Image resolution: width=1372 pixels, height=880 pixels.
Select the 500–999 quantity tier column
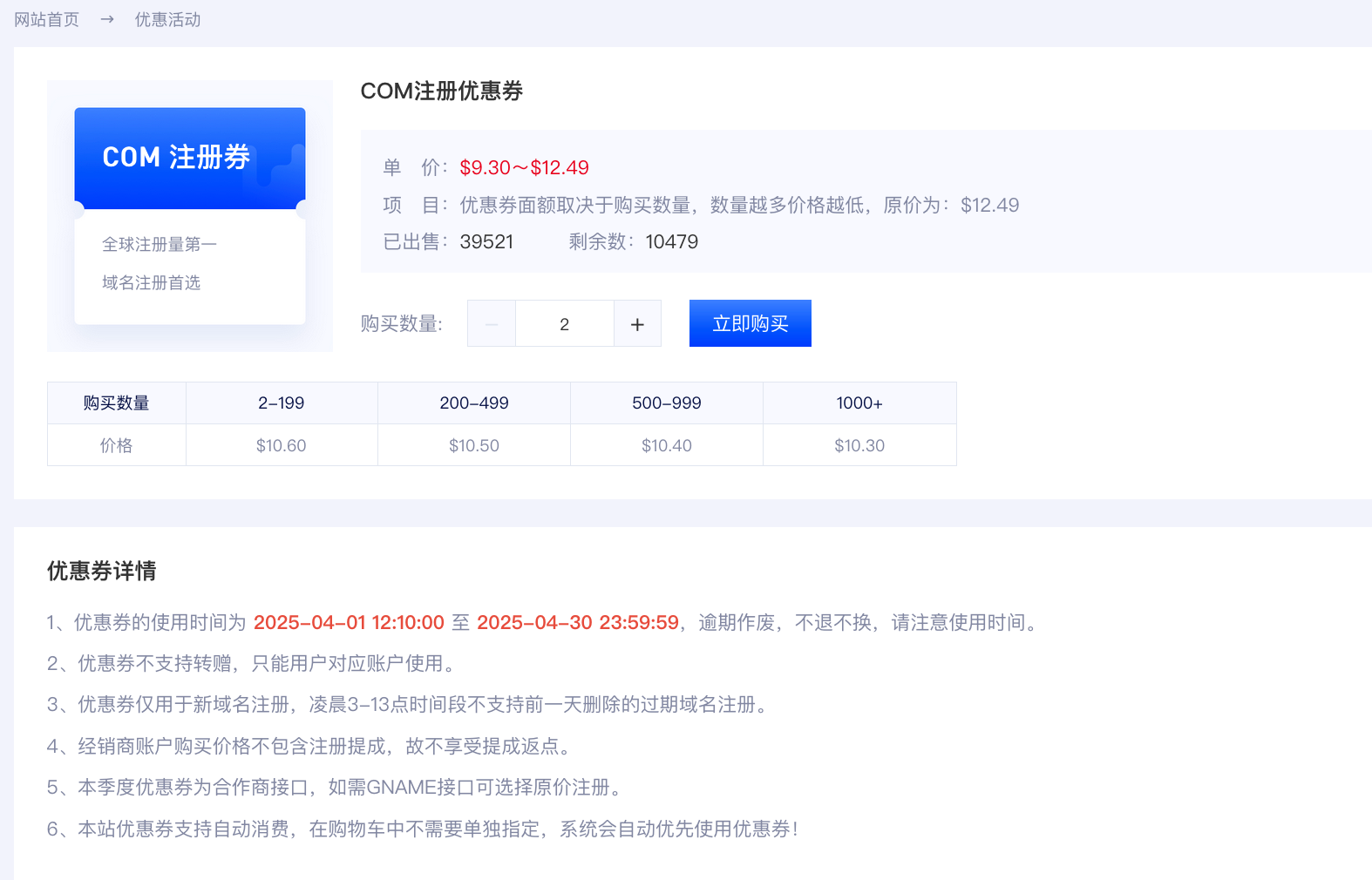pyautogui.click(x=667, y=403)
